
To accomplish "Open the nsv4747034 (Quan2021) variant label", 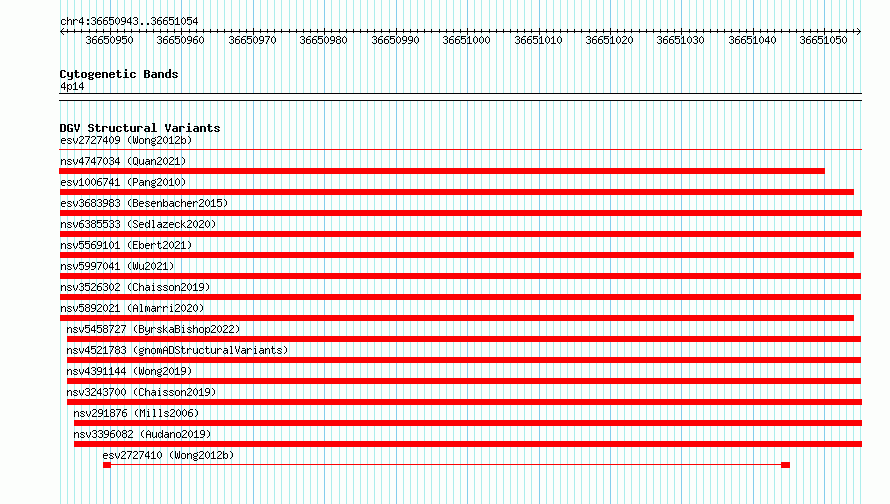I will (x=123, y=161).
